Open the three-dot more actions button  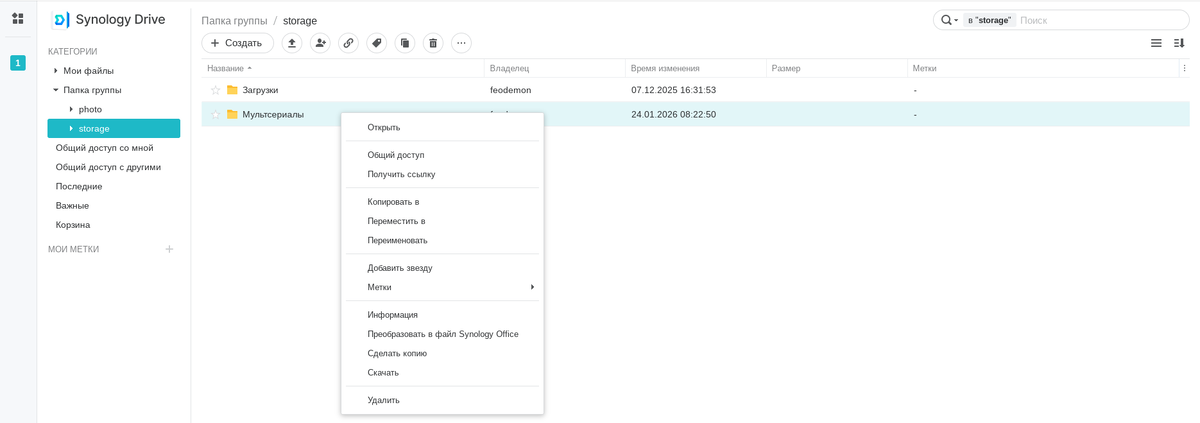click(x=461, y=43)
